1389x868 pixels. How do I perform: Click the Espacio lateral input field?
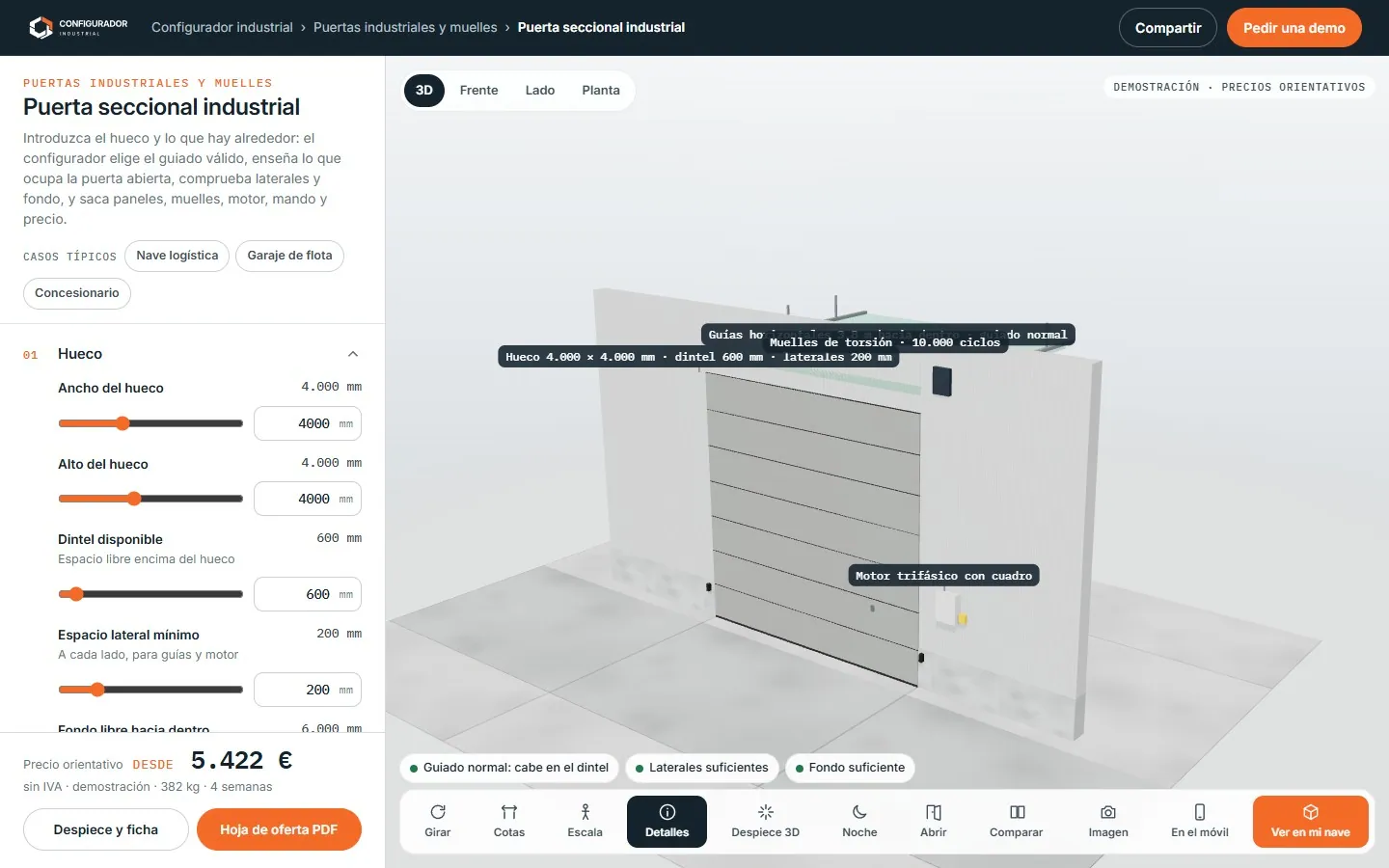pyautogui.click(x=308, y=690)
